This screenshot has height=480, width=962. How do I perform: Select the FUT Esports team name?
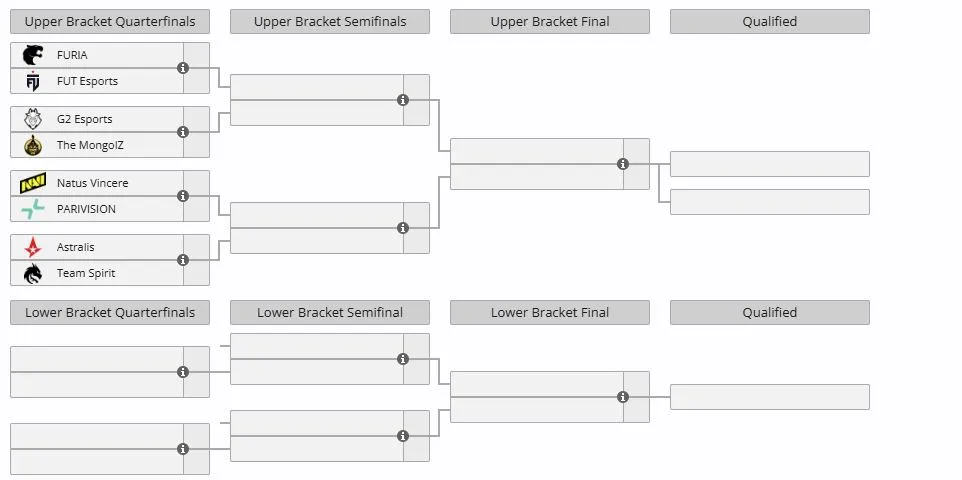point(87,81)
